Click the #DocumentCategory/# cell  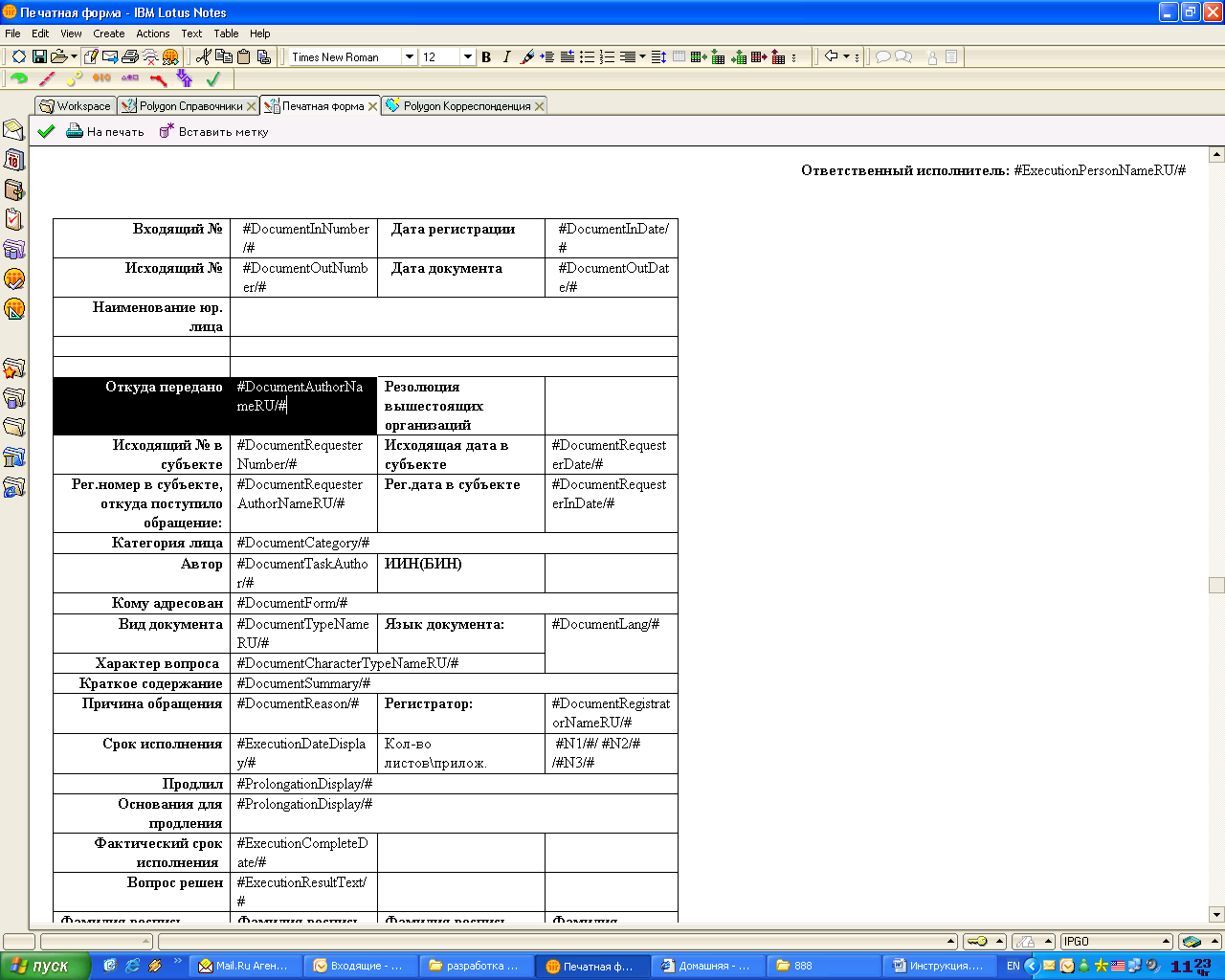pos(454,543)
